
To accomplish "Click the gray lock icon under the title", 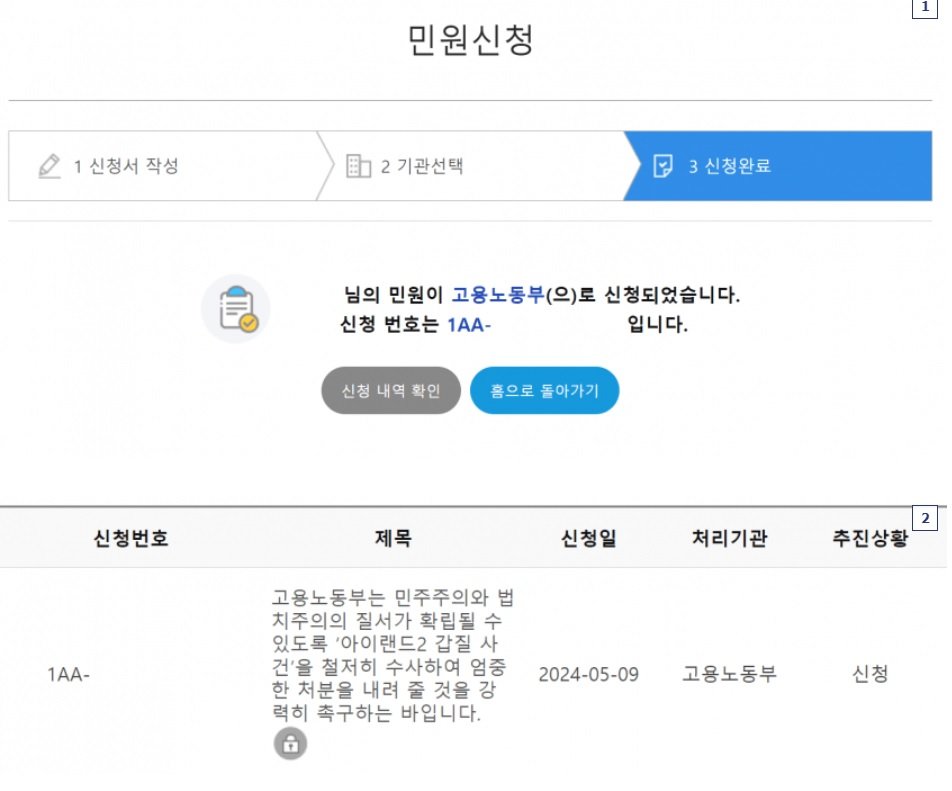I will 290,743.
